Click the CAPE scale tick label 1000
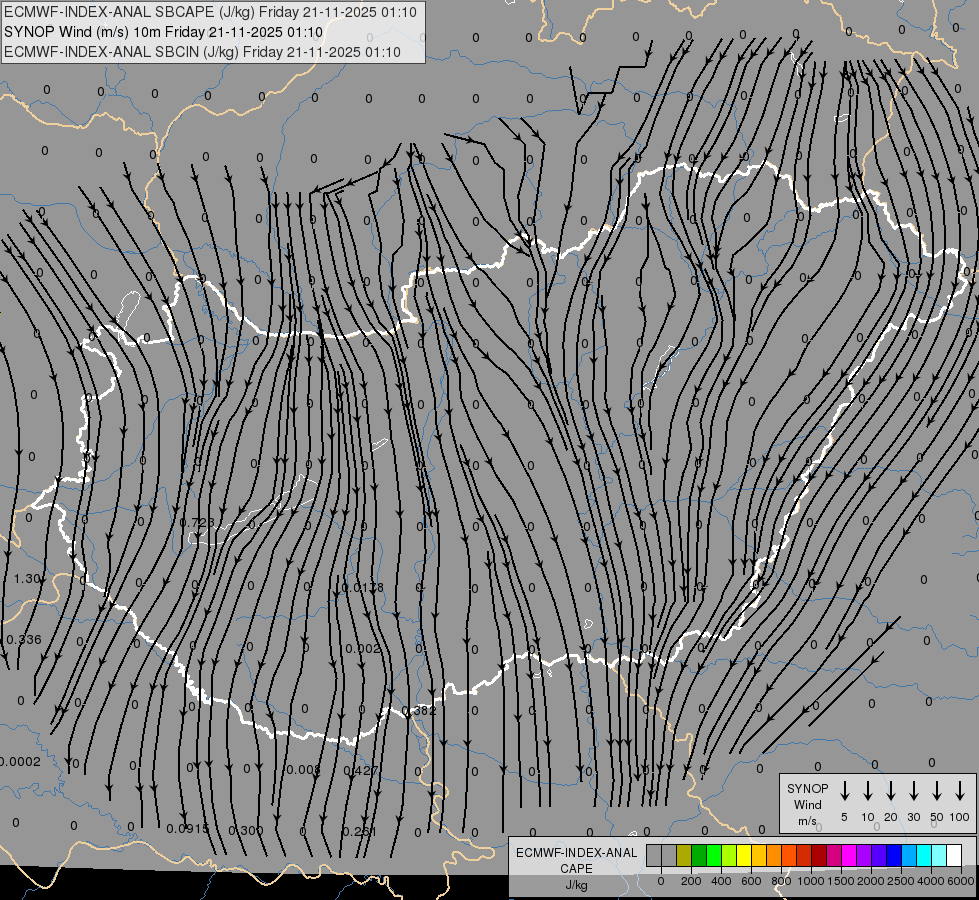979x900 pixels. (x=810, y=881)
